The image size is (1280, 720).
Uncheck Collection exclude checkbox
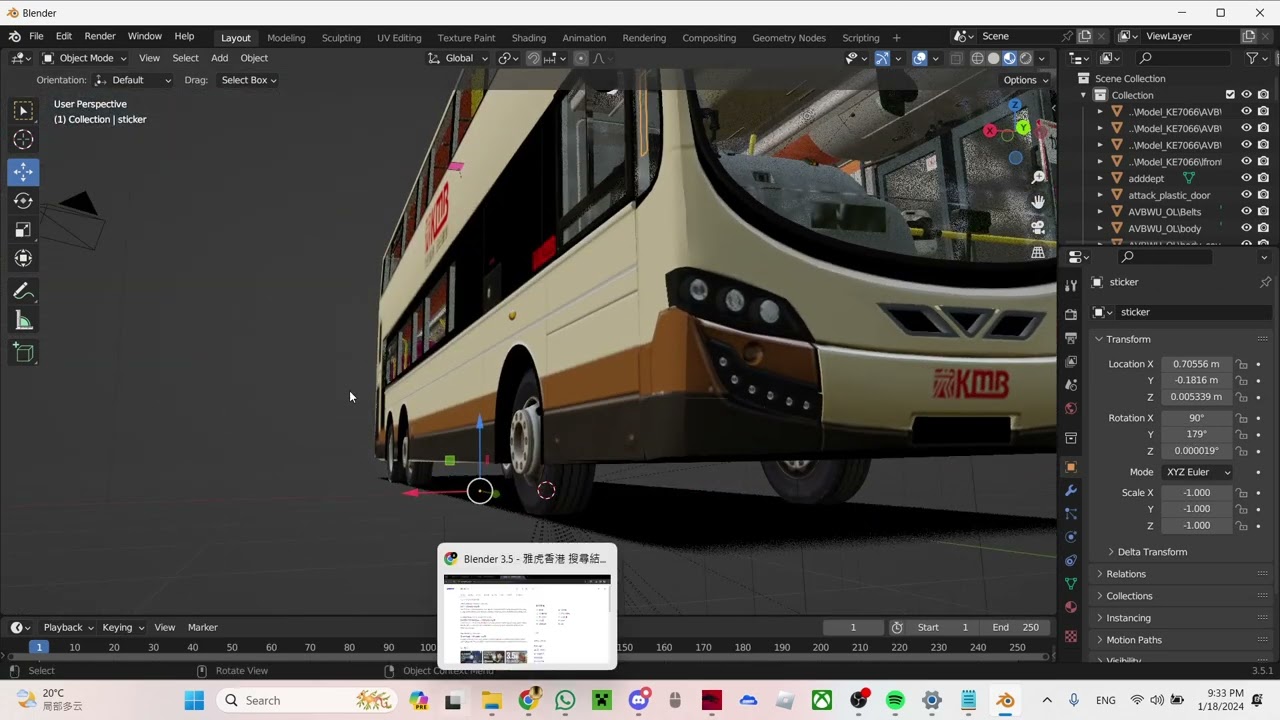[x=1230, y=95]
